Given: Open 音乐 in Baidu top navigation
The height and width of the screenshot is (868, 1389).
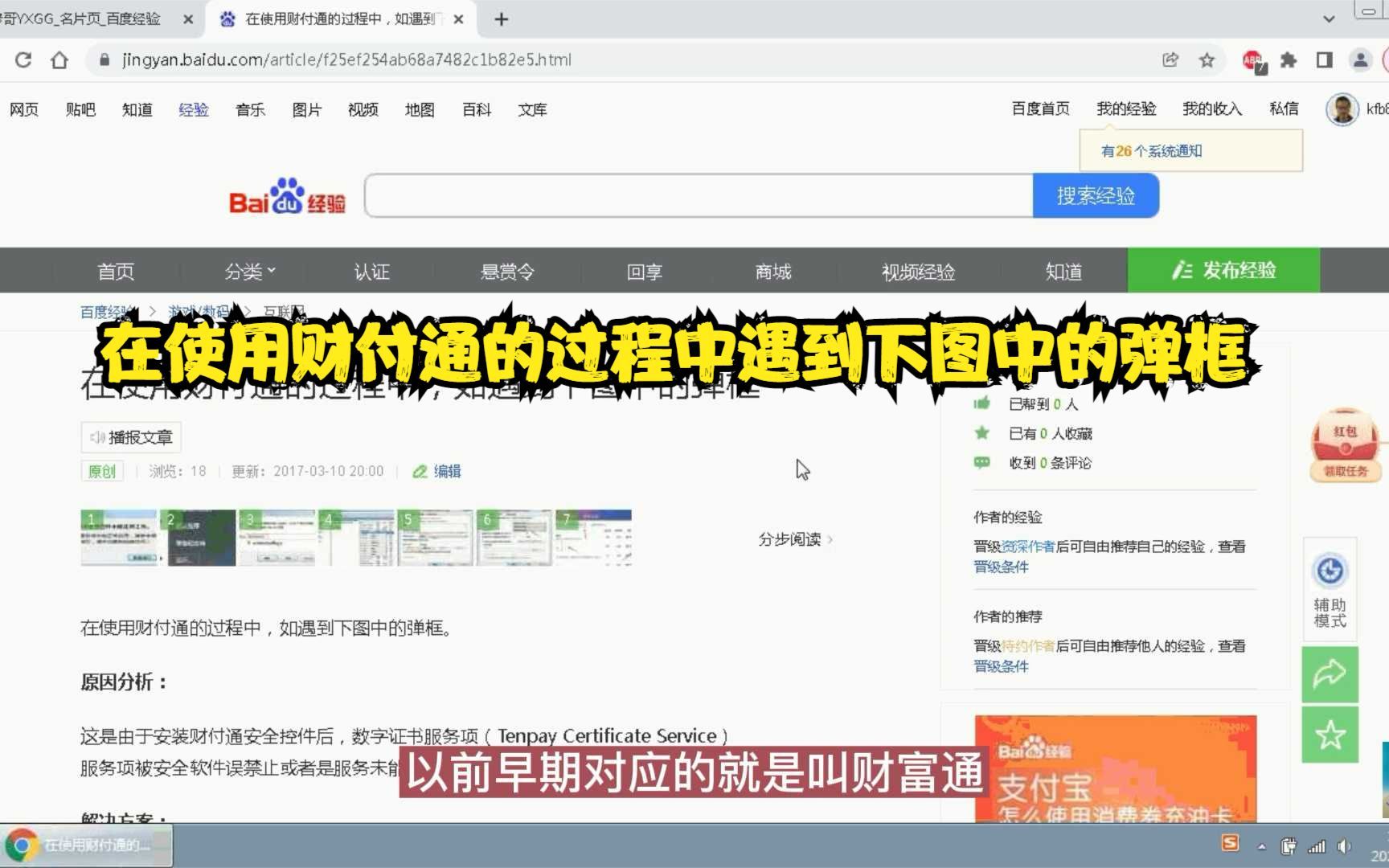Looking at the screenshot, I should point(250,109).
